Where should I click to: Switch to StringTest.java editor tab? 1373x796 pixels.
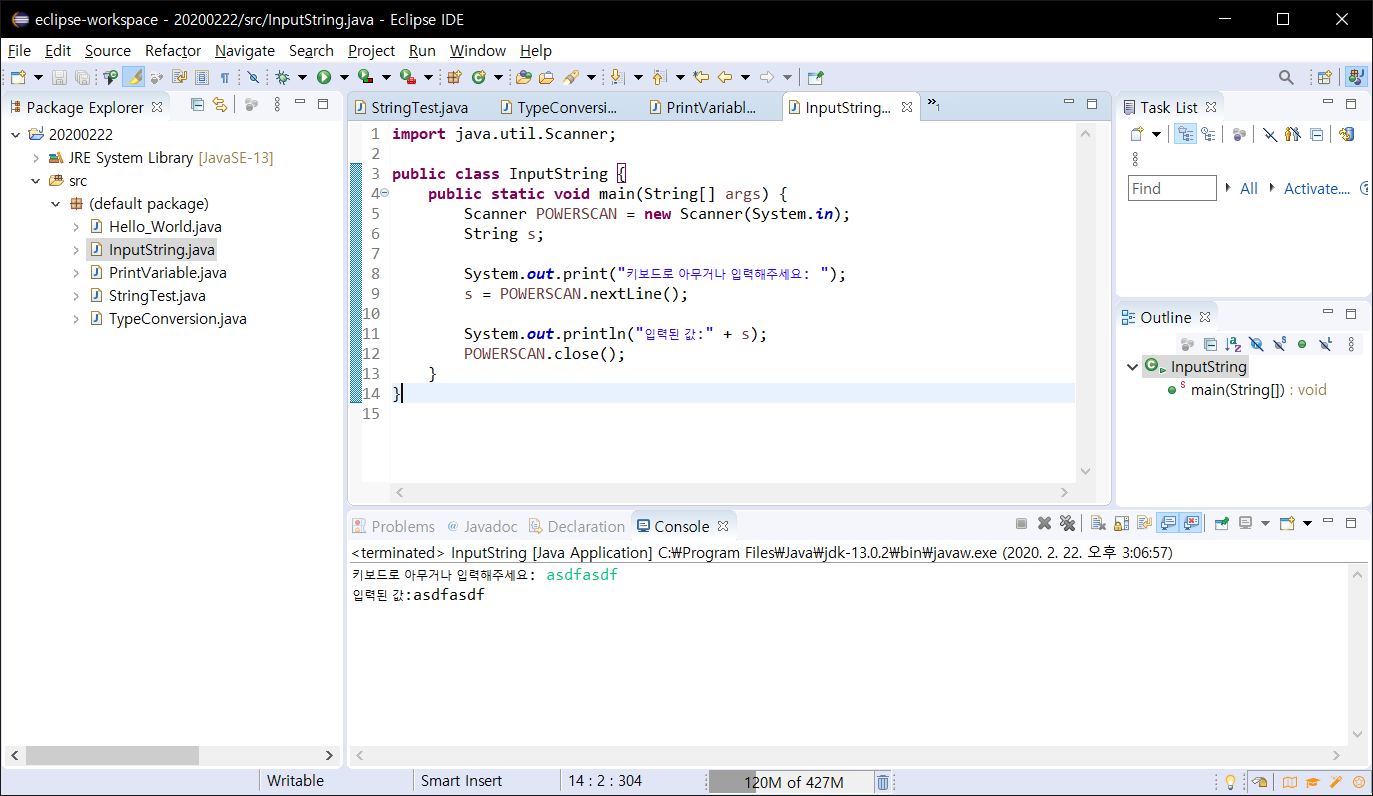coord(419,107)
